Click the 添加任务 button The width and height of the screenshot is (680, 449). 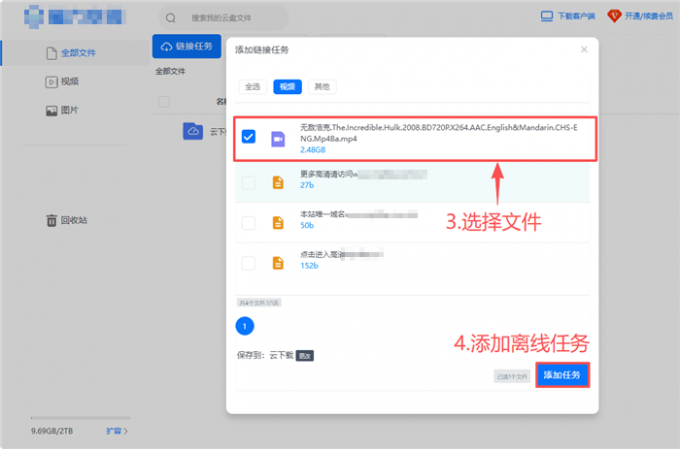562,375
